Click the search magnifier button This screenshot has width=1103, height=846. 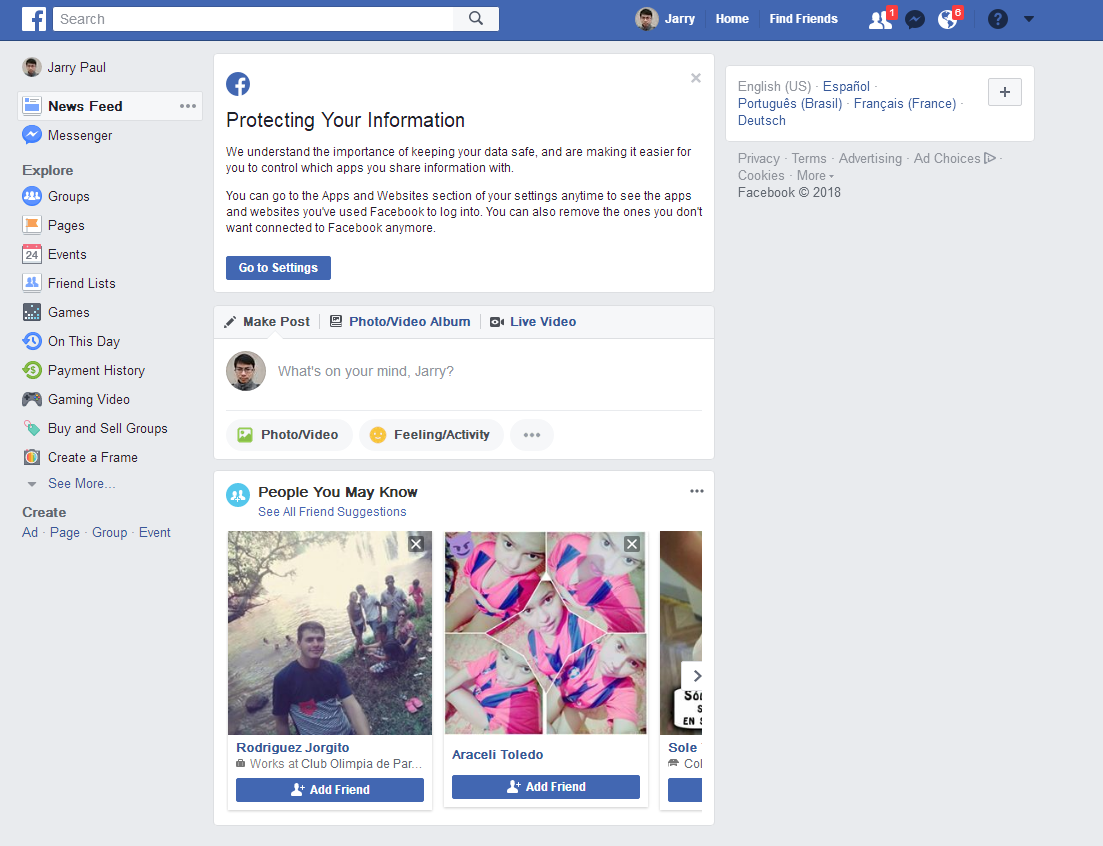476,19
